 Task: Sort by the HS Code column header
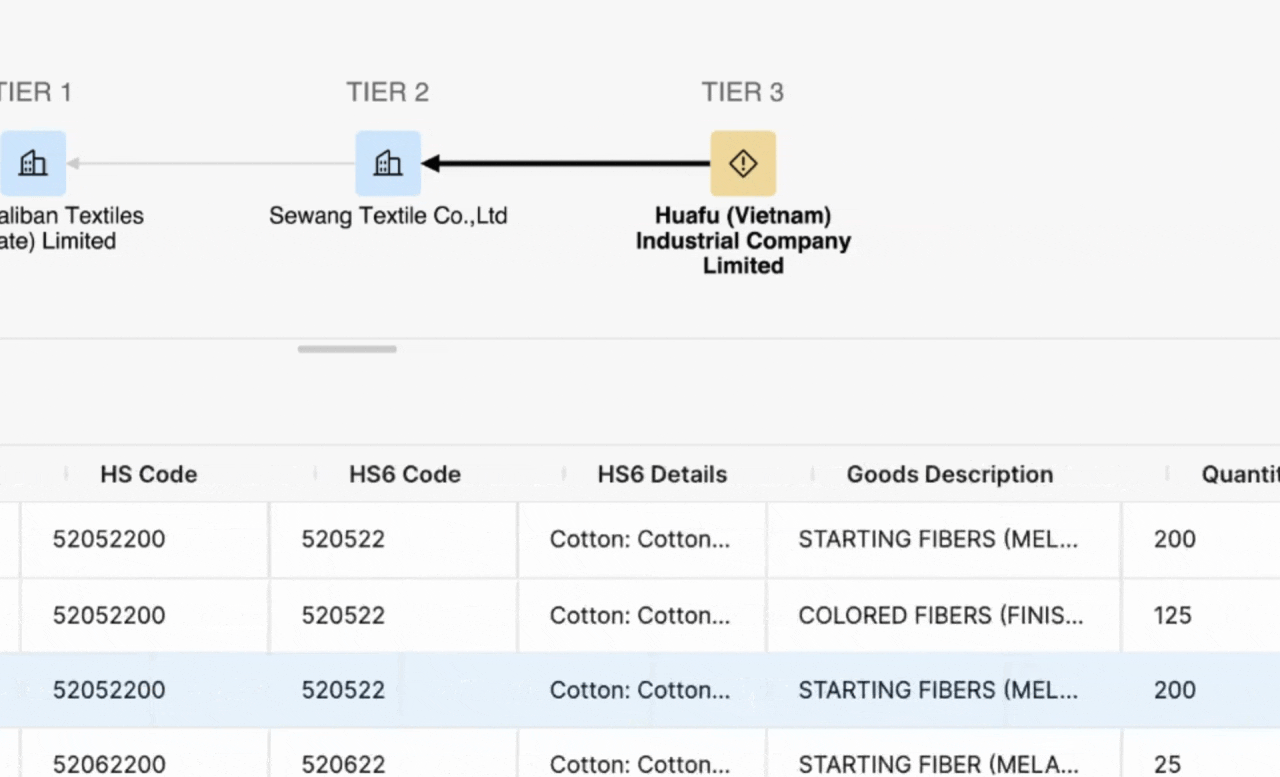(x=148, y=474)
